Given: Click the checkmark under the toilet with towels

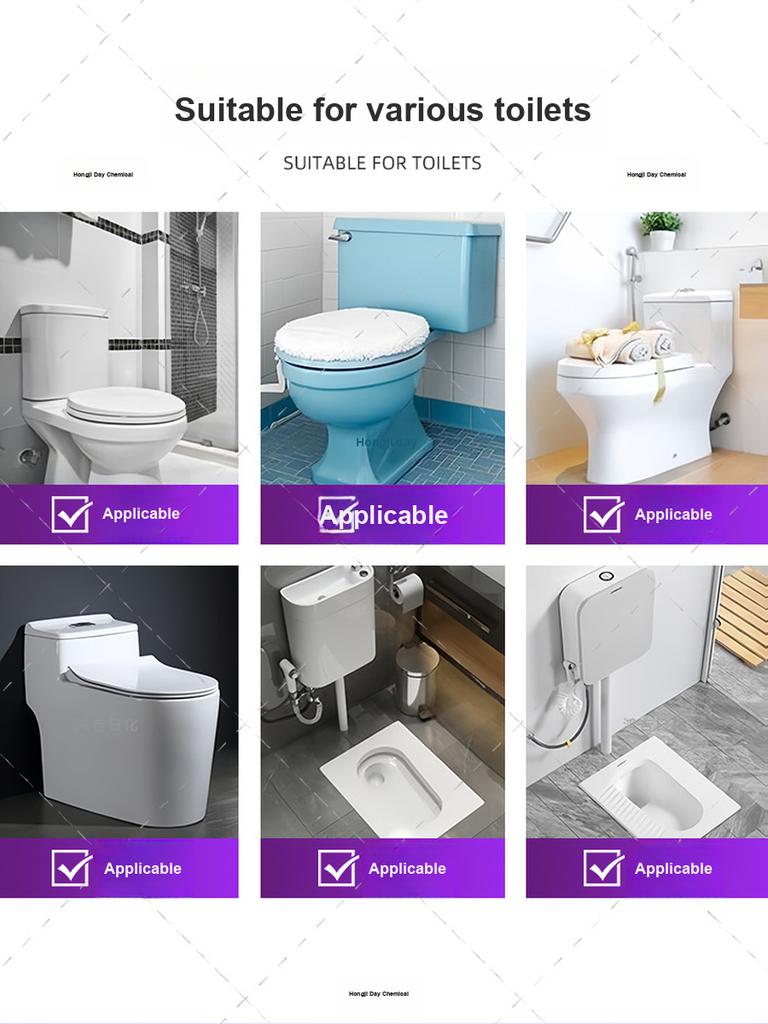Looking at the screenshot, I should pyautogui.click(x=603, y=514).
